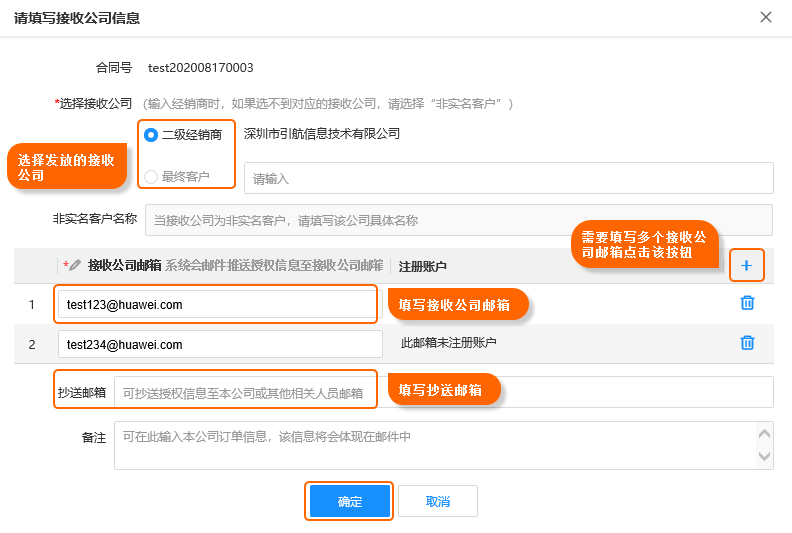The height and width of the screenshot is (533, 792).
Task: Click the 请输入 company input field
Action: 509,178
